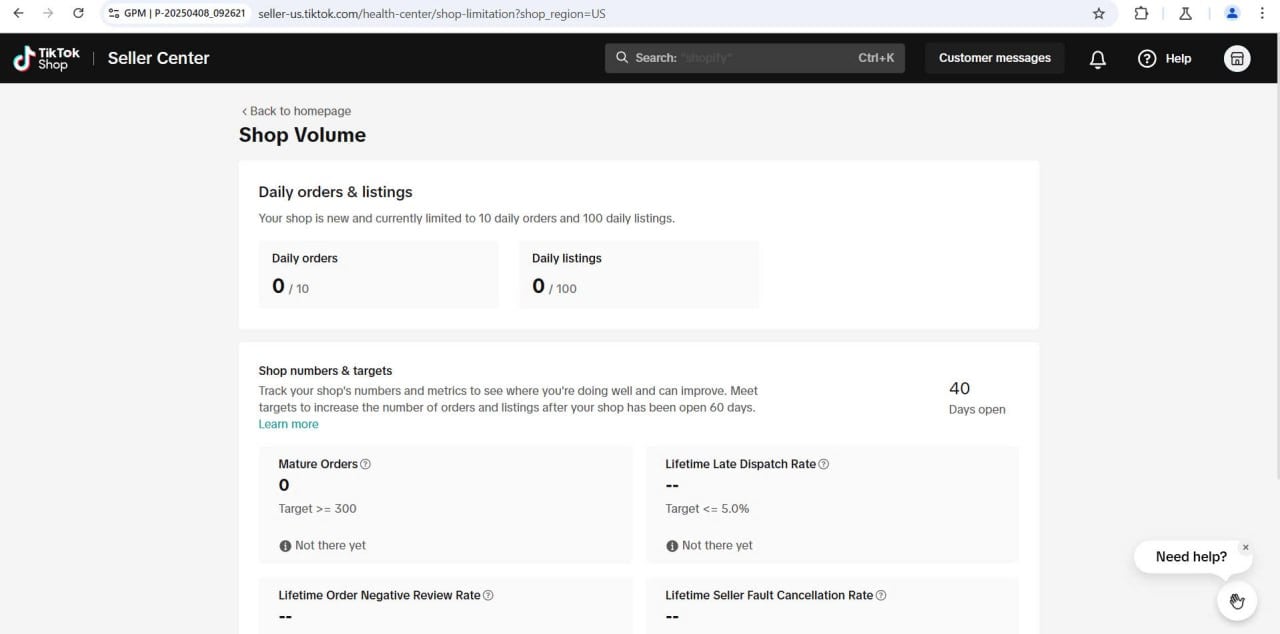Click the 'Daily orders & listings' heading
Viewport: 1280px width, 634px height.
point(335,192)
